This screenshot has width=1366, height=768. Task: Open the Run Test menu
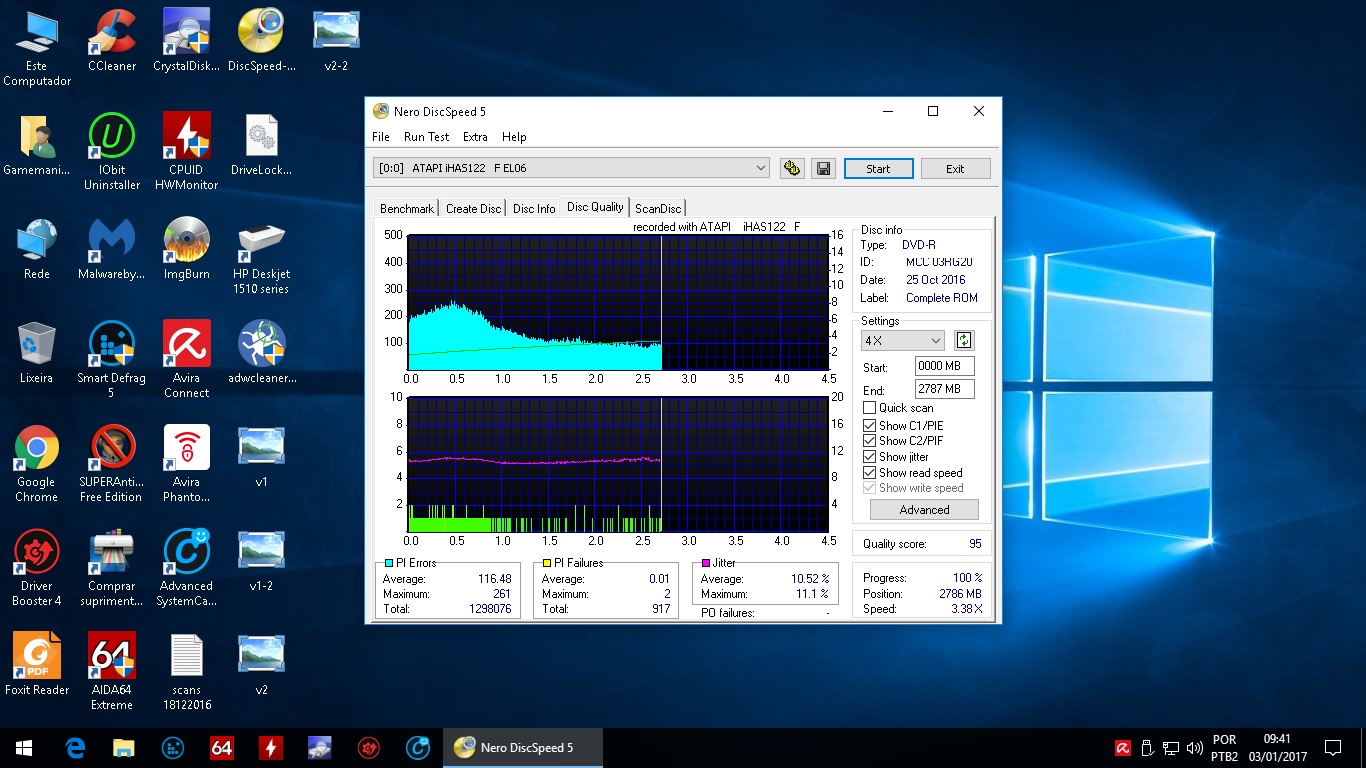426,137
